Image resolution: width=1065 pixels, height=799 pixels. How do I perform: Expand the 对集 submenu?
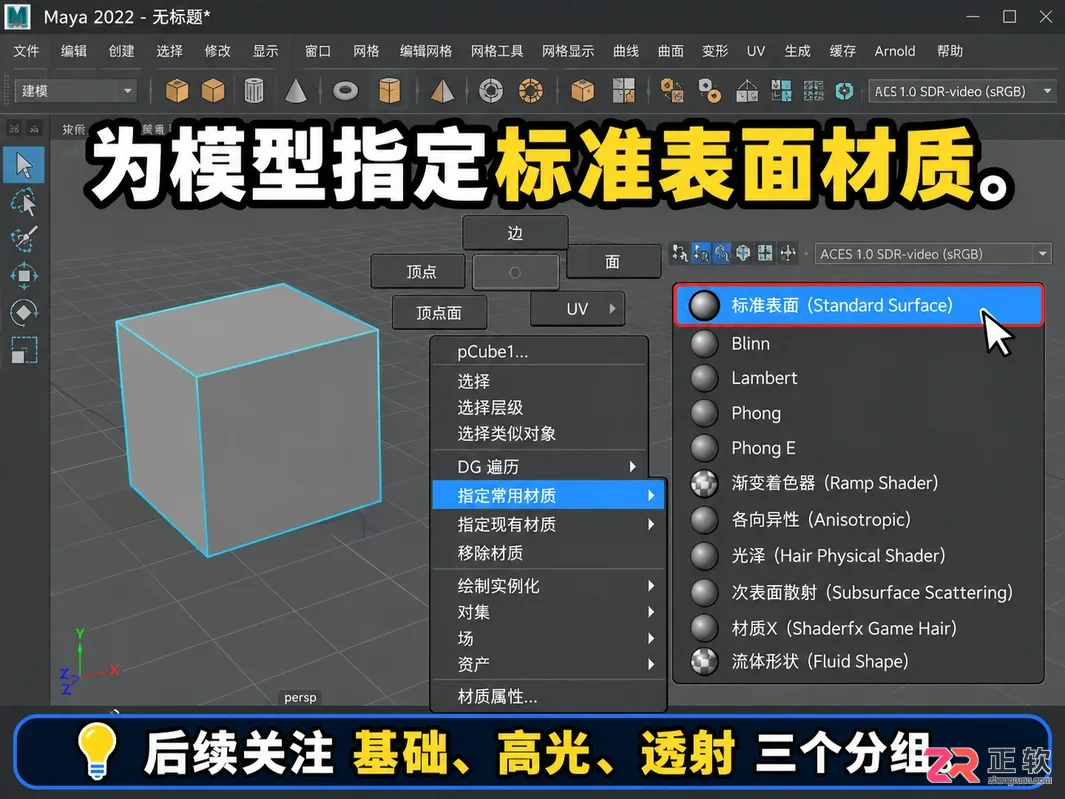(x=548, y=612)
